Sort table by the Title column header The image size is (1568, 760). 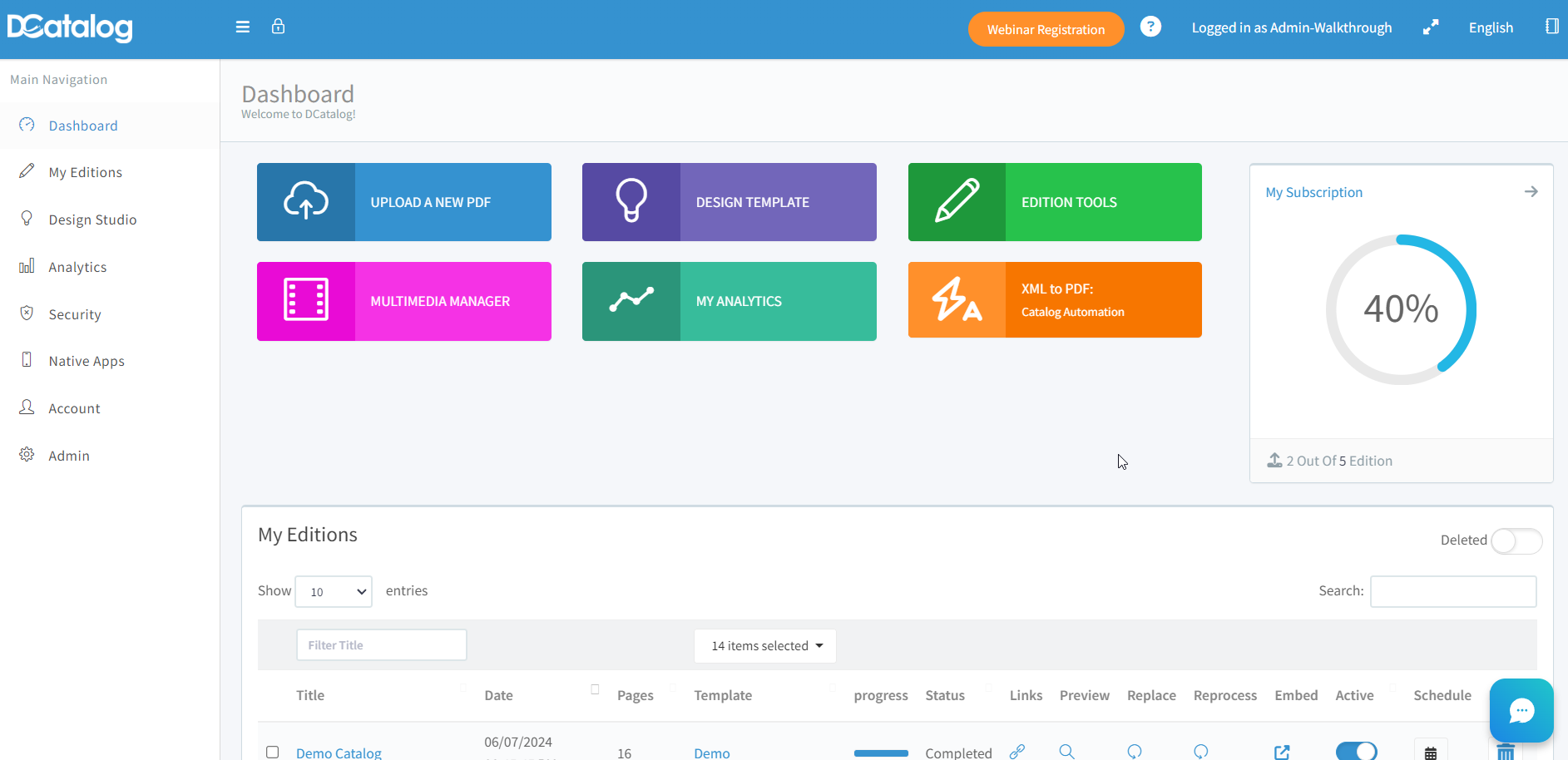tap(310, 695)
